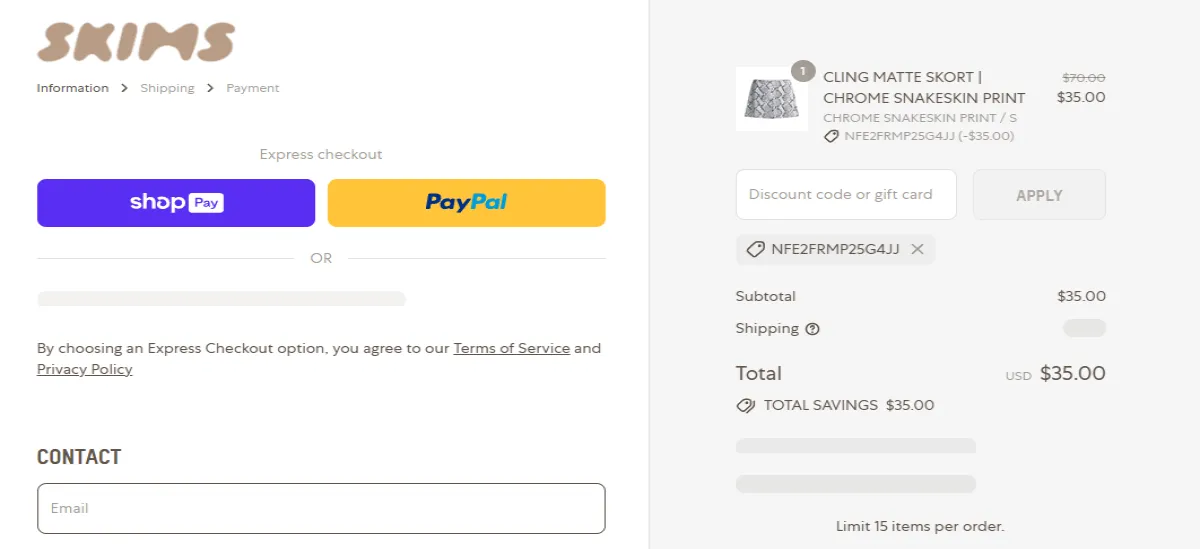Go to the Shipping breadcrumb step

point(167,88)
